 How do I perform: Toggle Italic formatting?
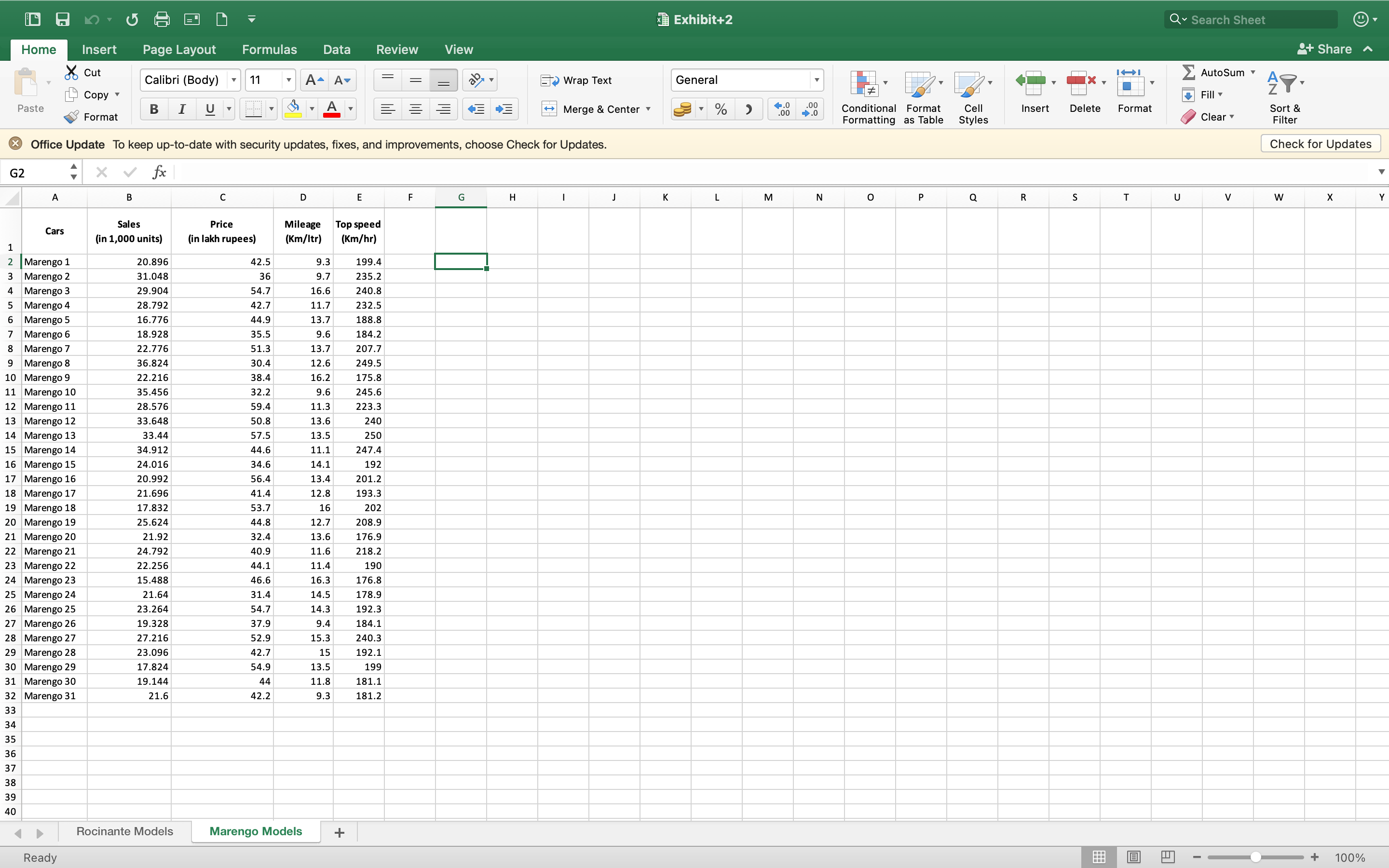[x=182, y=109]
